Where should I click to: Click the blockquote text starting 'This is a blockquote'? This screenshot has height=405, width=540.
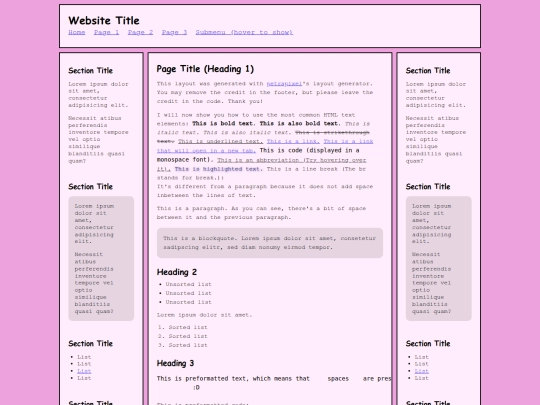270,243
